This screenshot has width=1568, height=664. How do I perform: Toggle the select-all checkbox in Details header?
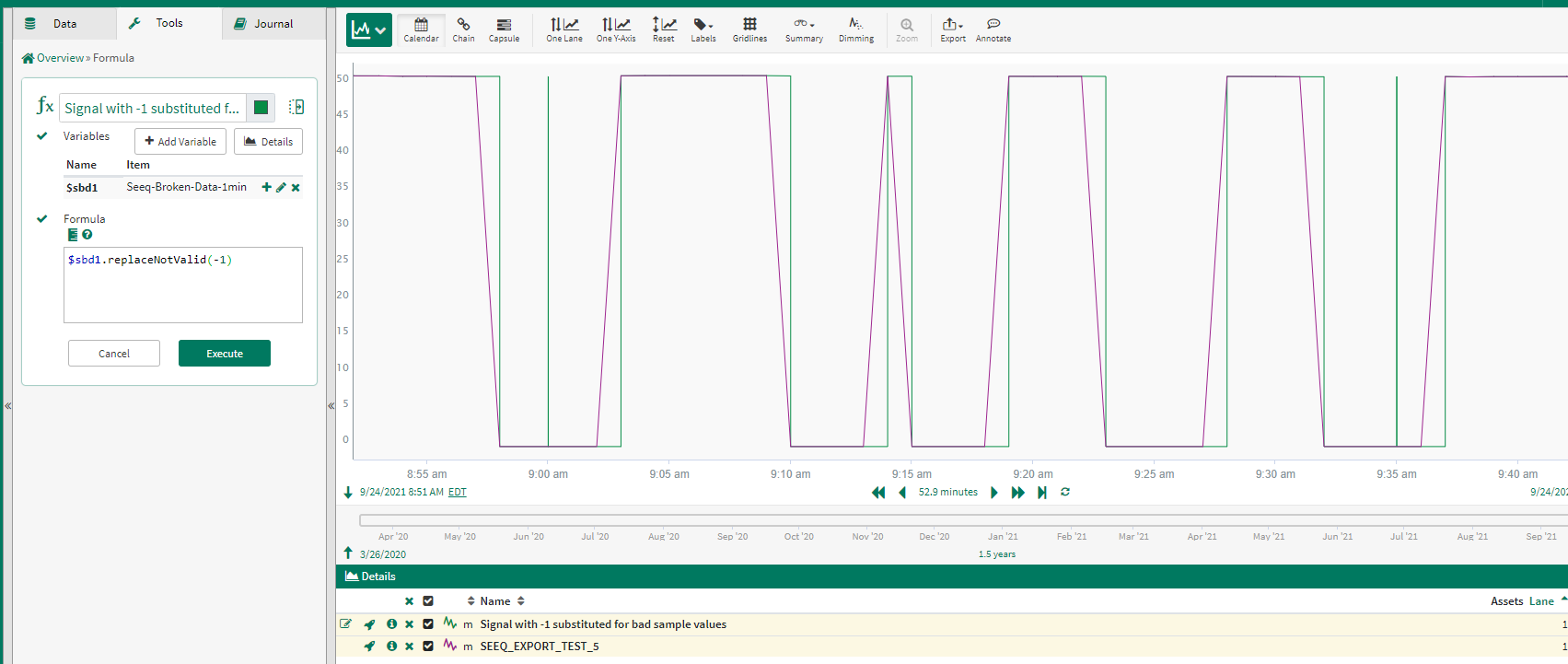tap(428, 601)
